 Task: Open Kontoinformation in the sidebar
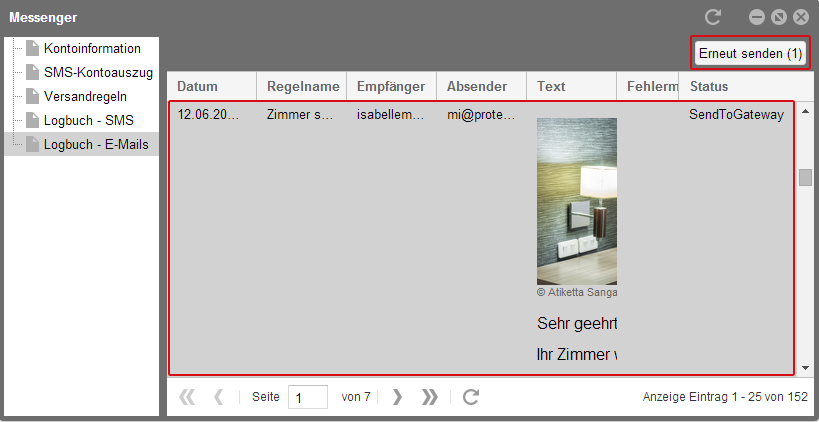(x=91, y=48)
